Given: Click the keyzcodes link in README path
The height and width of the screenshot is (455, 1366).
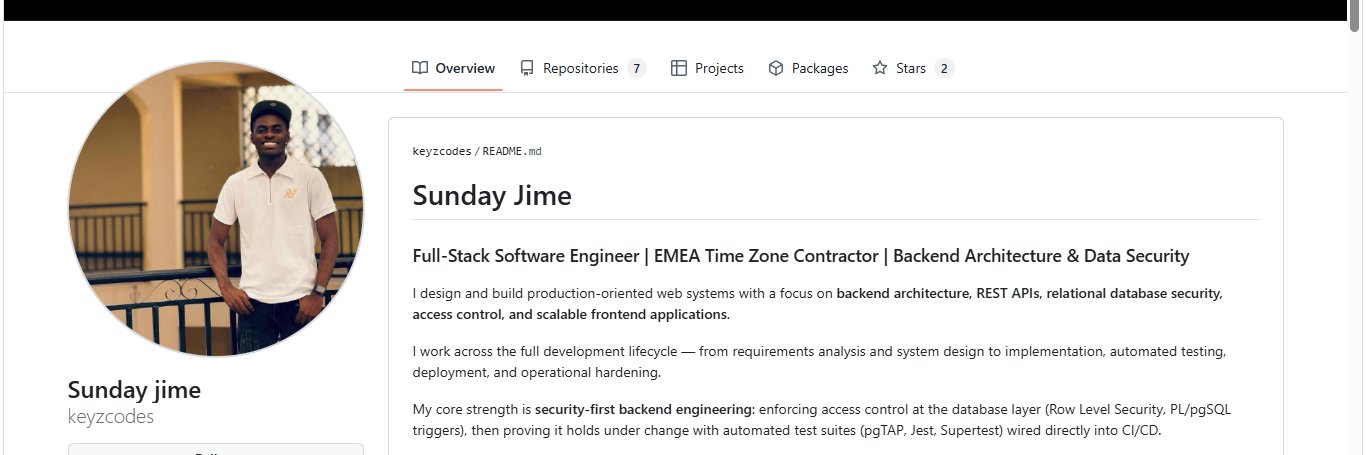Looking at the screenshot, I should (x=442, y=151).
